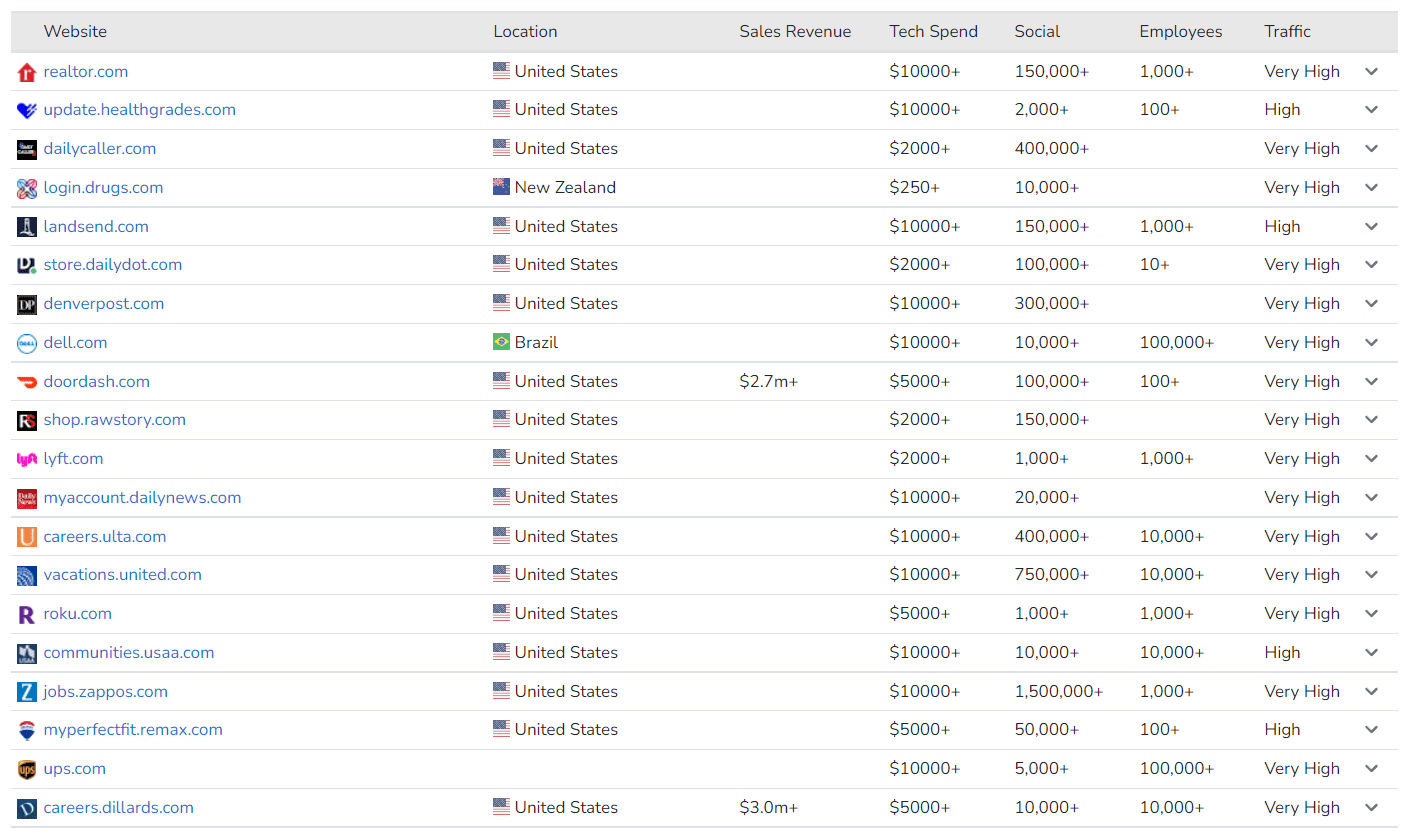Click the blue Zappos Z favicon
Image resolution: width=1407 pixels, height=828 pixels.
click(27, 692)
